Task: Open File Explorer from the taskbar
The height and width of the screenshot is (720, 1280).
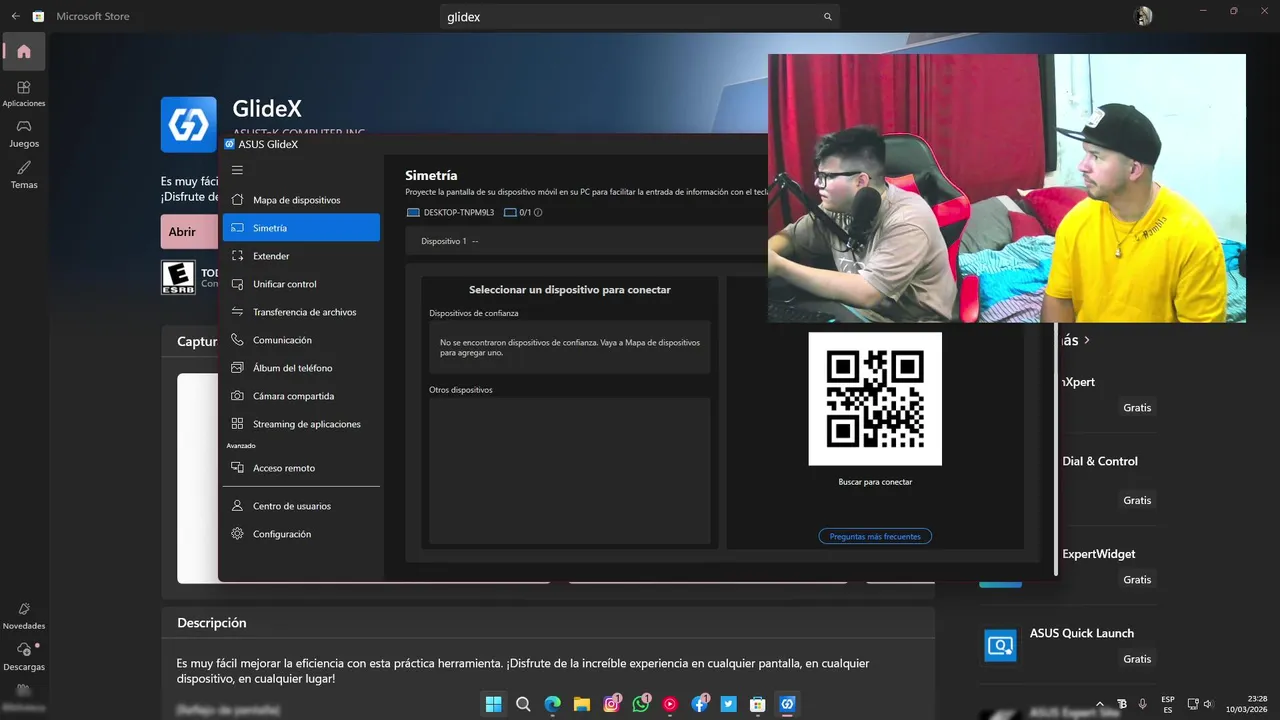Action: click(x=582, y=704)
